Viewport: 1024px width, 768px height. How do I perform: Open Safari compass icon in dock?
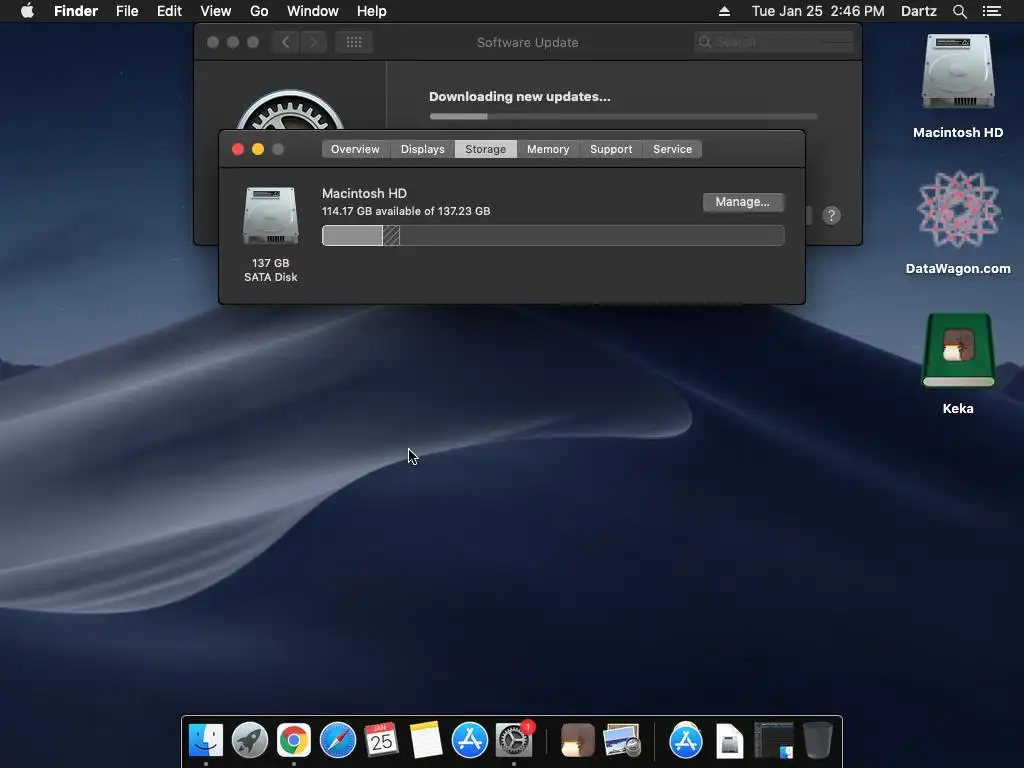[338, 741]
